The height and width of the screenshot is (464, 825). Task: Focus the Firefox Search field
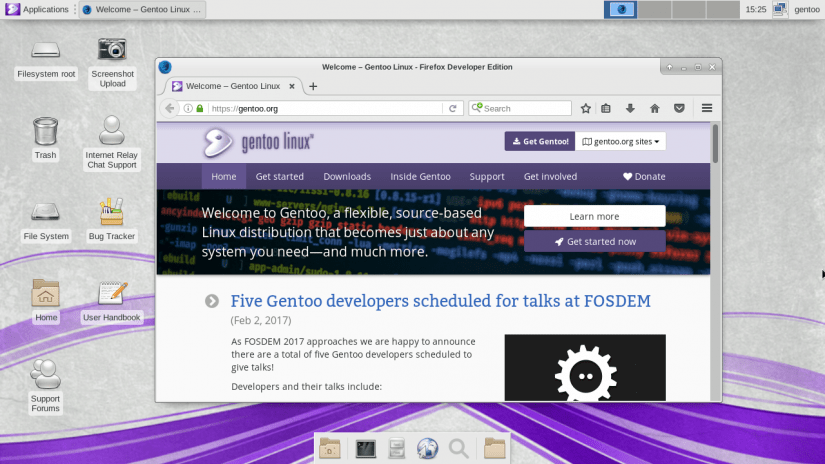tap(520, 108)
